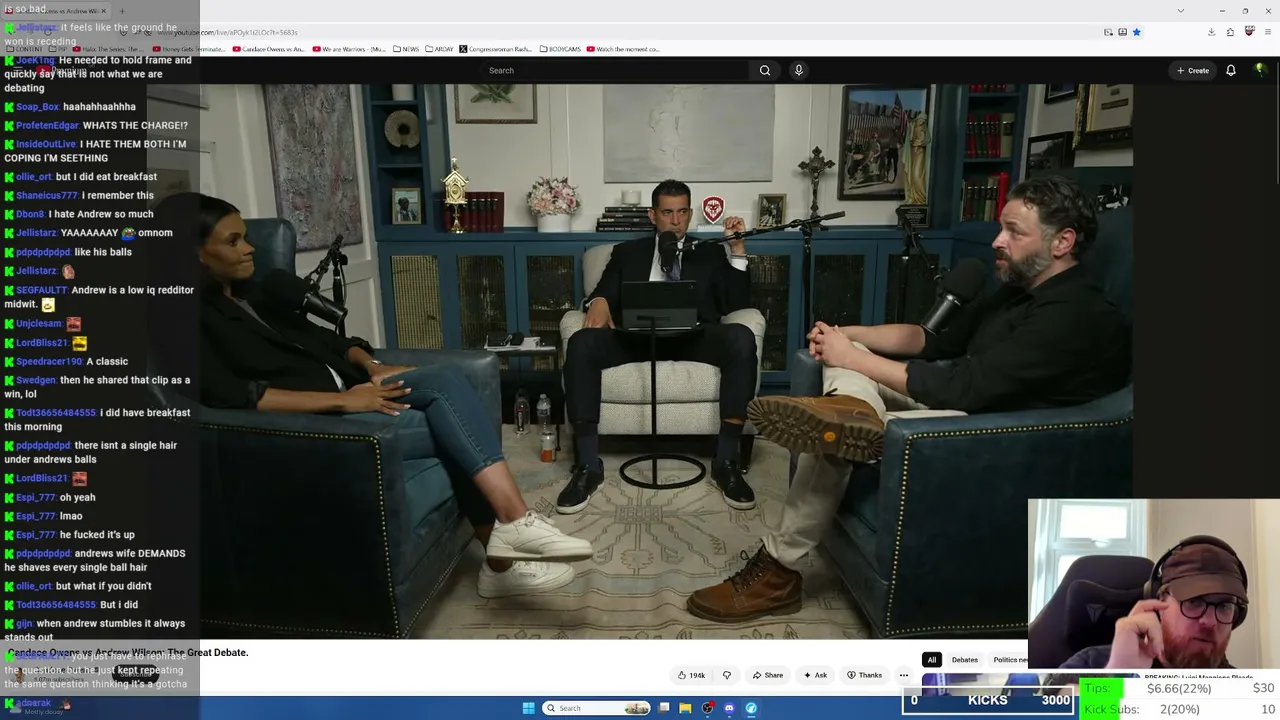
Task: Dislike the video with thumbs-down
Action: coord(727,675)
